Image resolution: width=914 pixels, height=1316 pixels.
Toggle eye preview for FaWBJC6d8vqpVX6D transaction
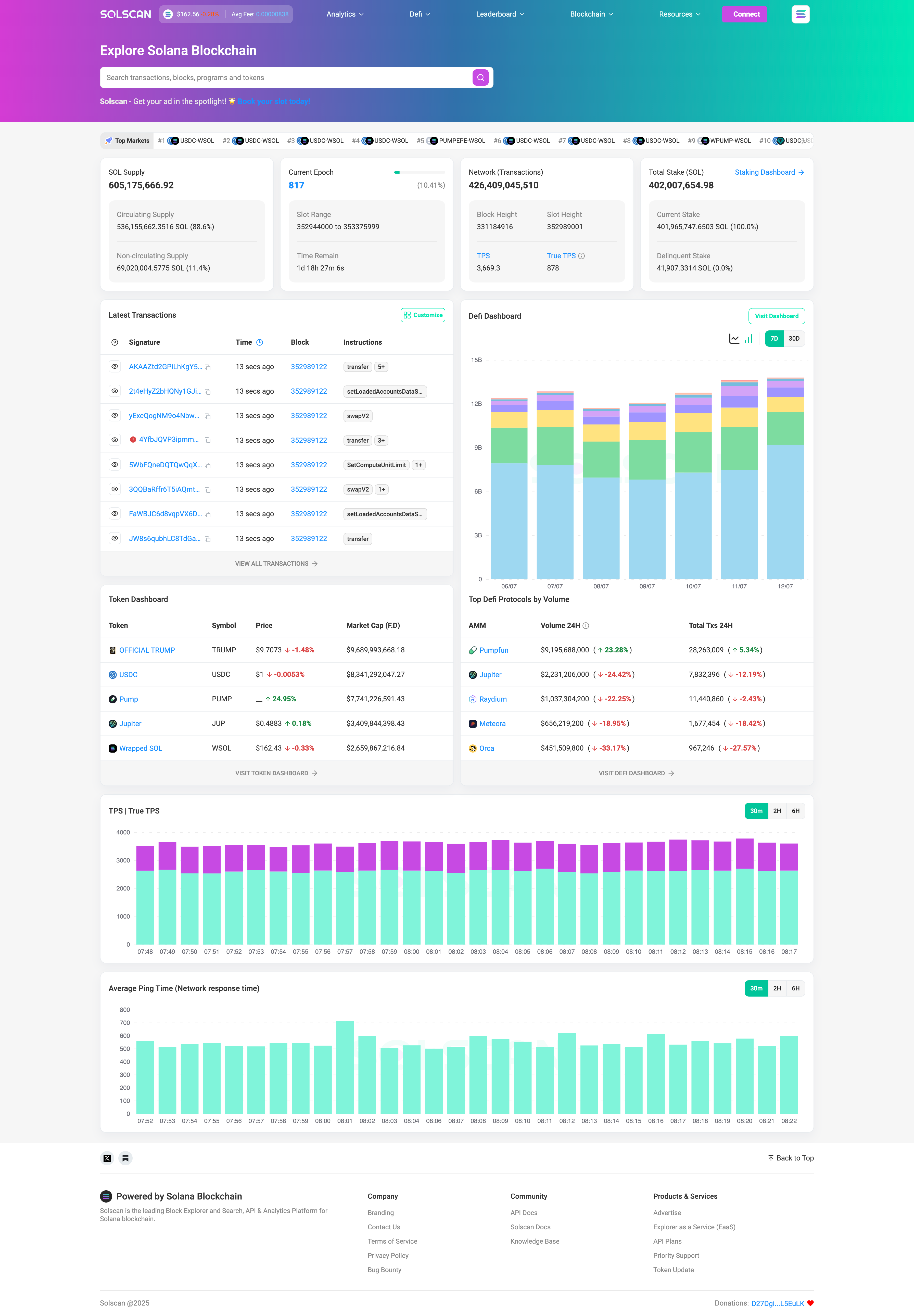115,513
